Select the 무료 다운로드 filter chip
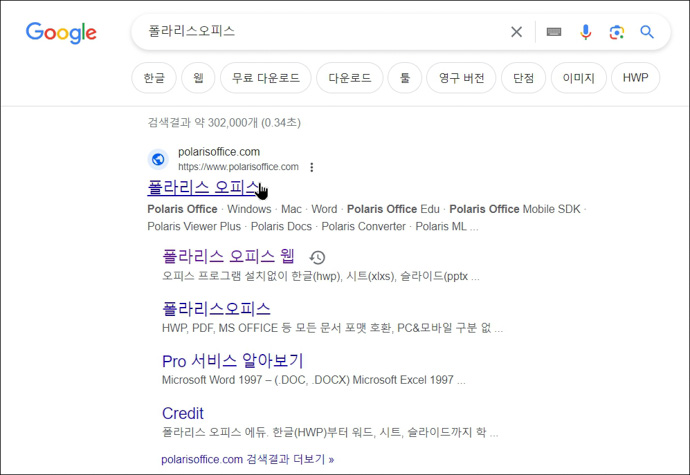Image resolution: width=690 pixels, height=475 pixels. click(x=266, y=78)
